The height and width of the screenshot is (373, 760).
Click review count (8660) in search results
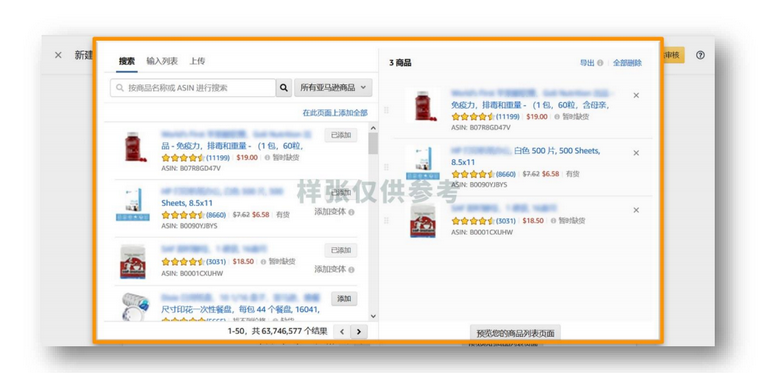216,215
